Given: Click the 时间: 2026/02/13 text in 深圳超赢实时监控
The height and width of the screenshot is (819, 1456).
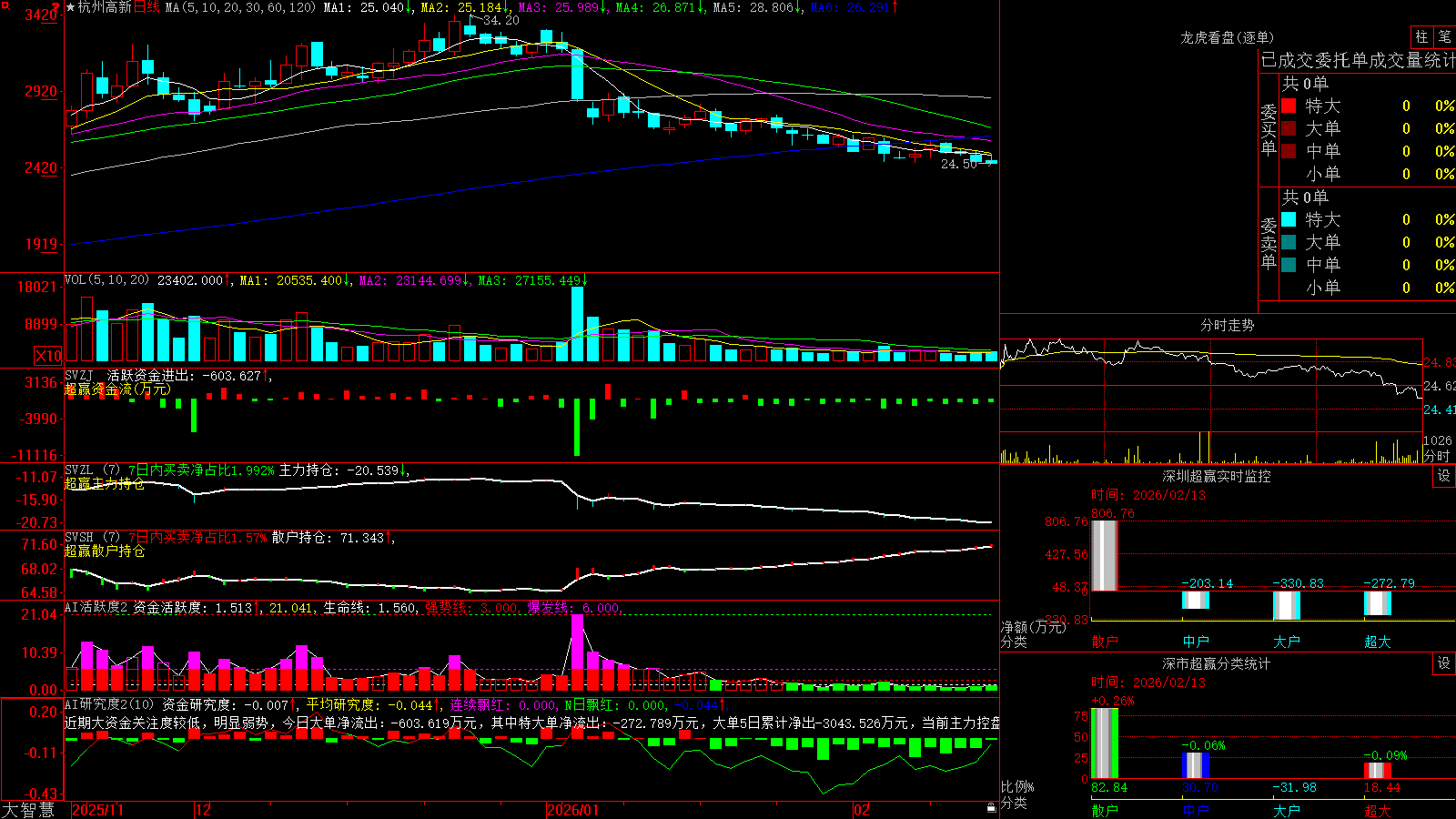Looking at the screenshot, I should tap(1148, 495).
